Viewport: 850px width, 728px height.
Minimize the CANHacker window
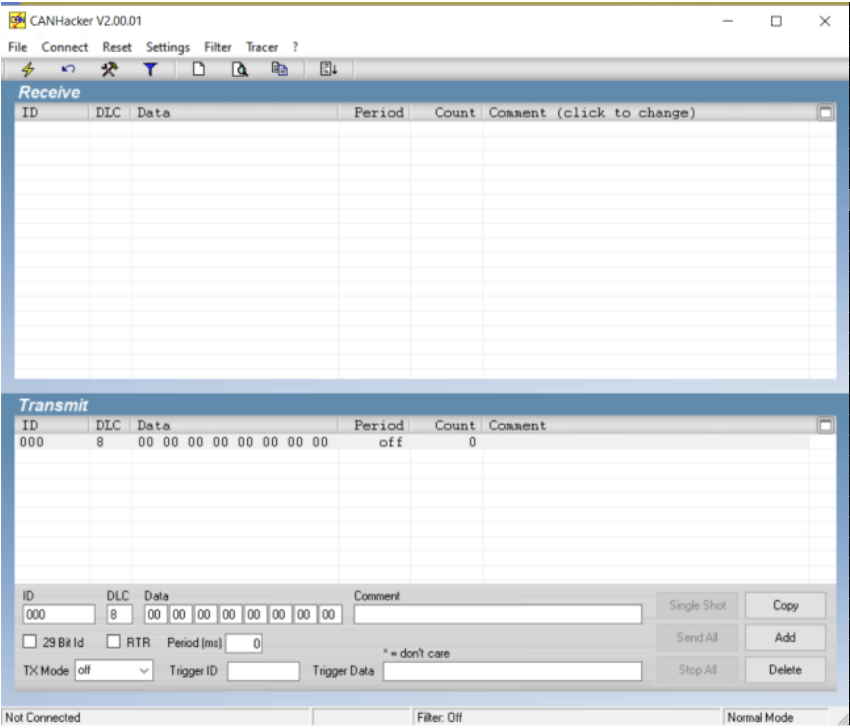[727, 21]
